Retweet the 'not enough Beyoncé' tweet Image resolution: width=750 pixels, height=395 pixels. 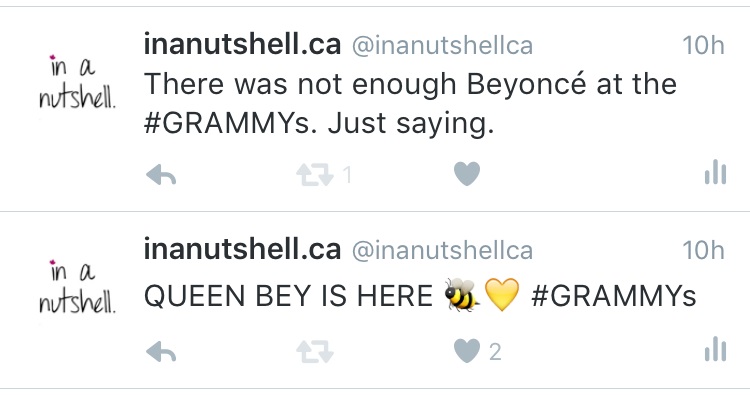pyautogui.click(x=315, y=175)
